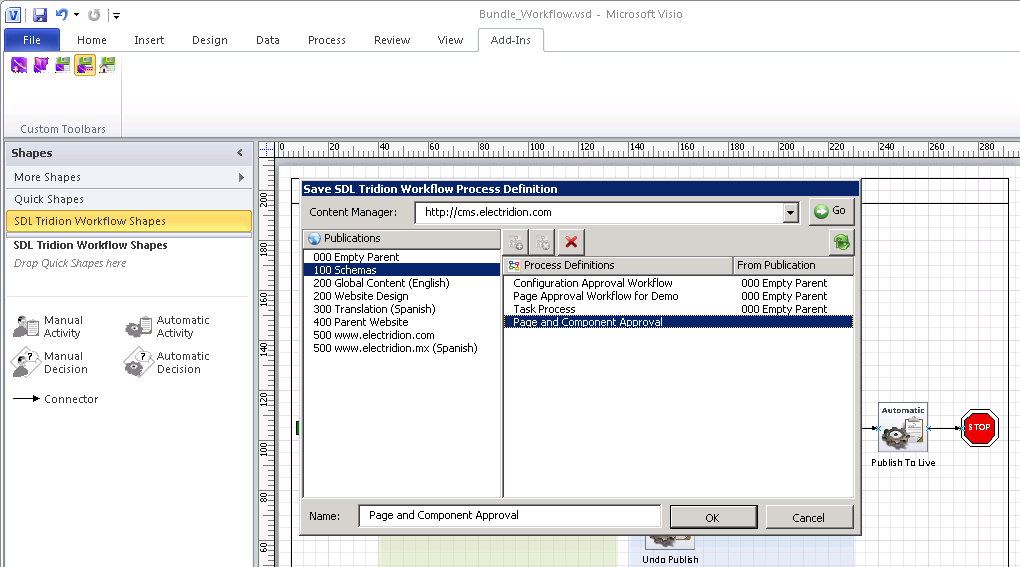Select 400 Parent Website publication
This screenshot has width=1020, height=567.
tap(361, 322)
